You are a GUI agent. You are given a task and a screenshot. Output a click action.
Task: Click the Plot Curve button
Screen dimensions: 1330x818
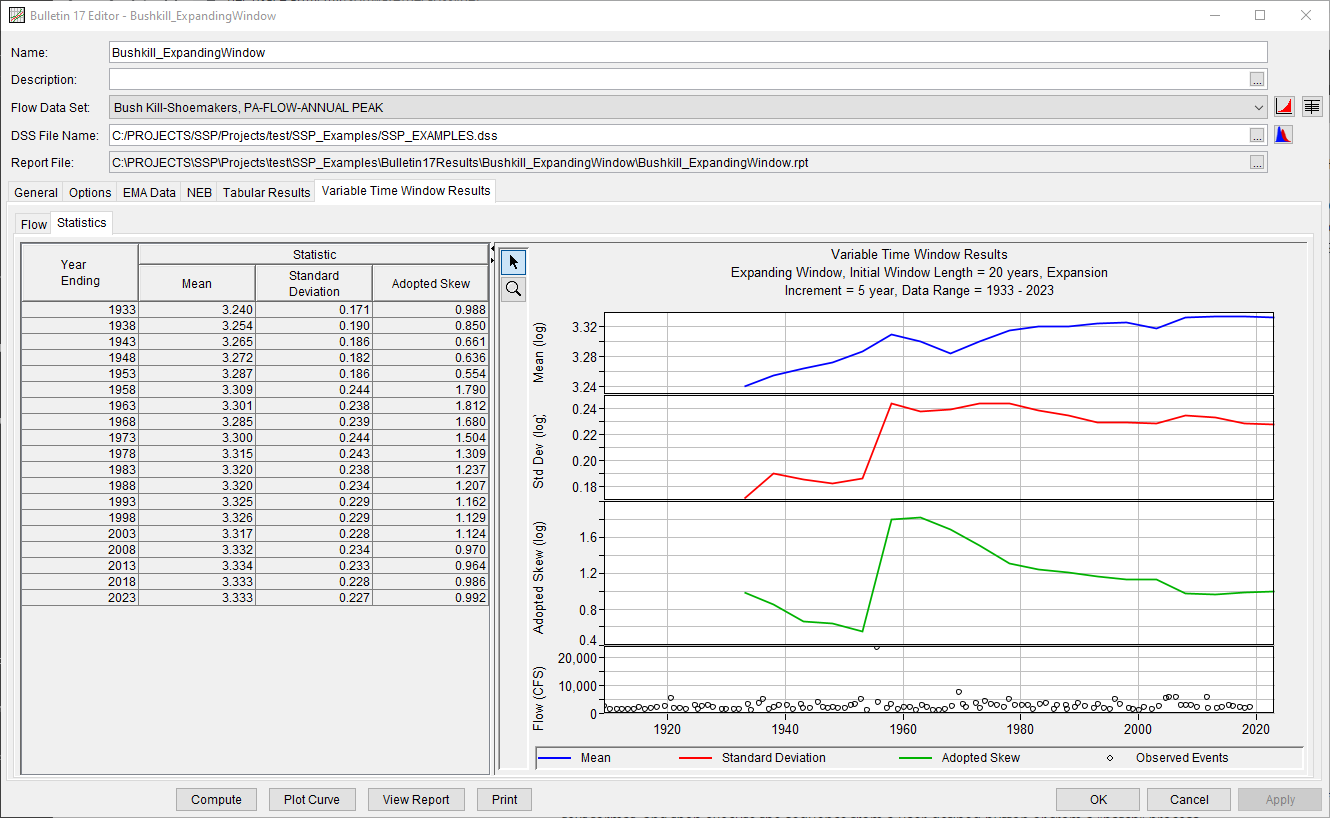(x=311, y=799)
